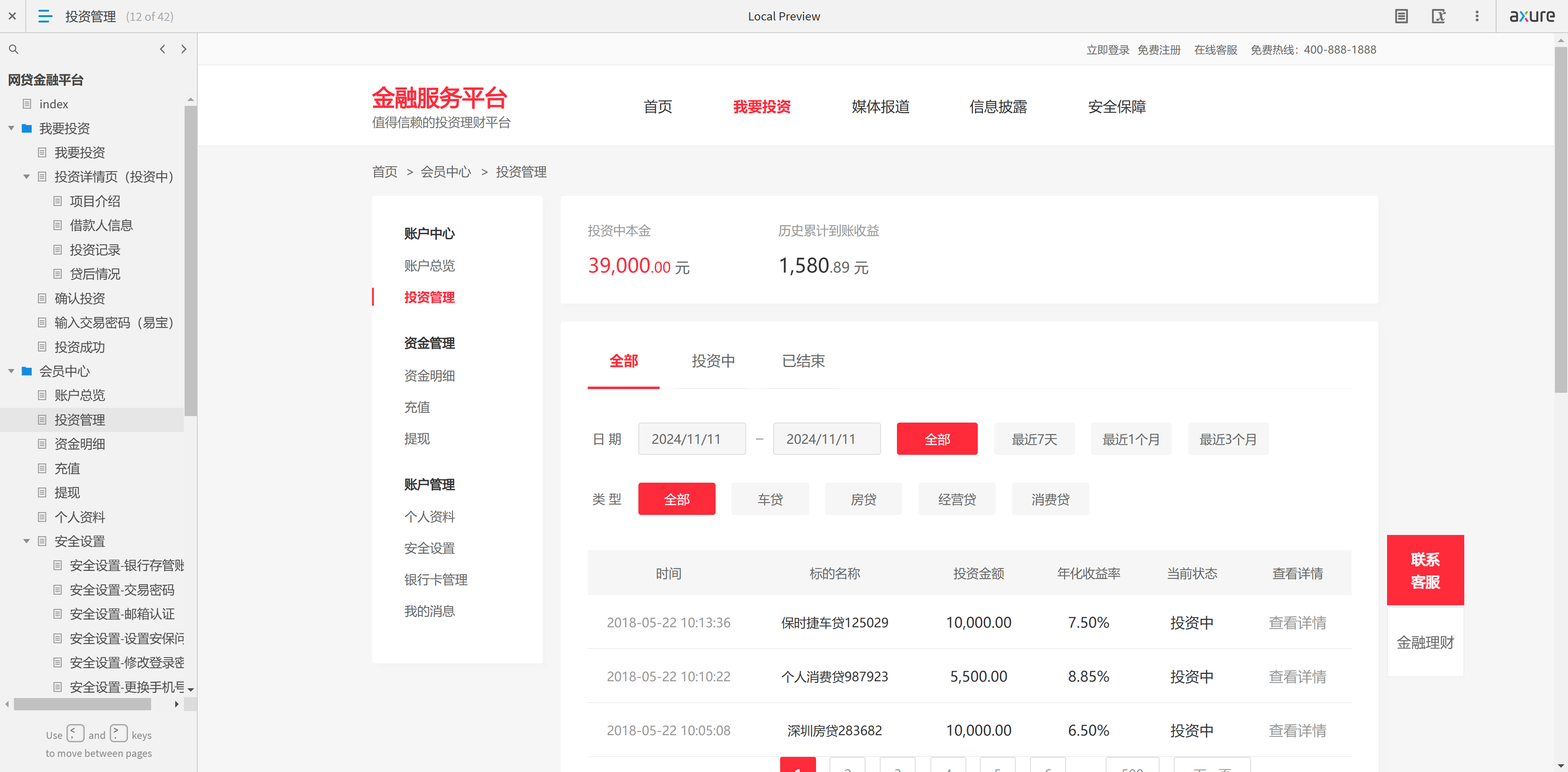Screen dimensions: 1568x772
Task: Go to next page with right chevron
Action: pos(184,49)
